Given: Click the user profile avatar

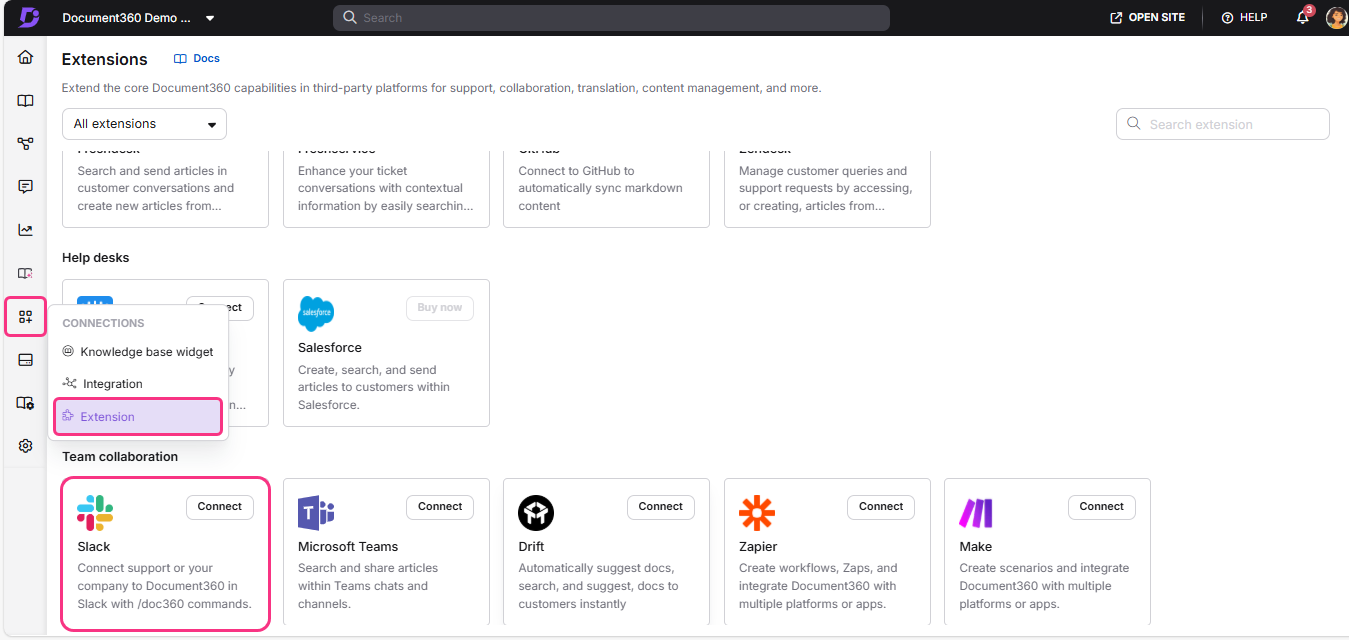Looking at the screenshot, I should [1336, 18].
